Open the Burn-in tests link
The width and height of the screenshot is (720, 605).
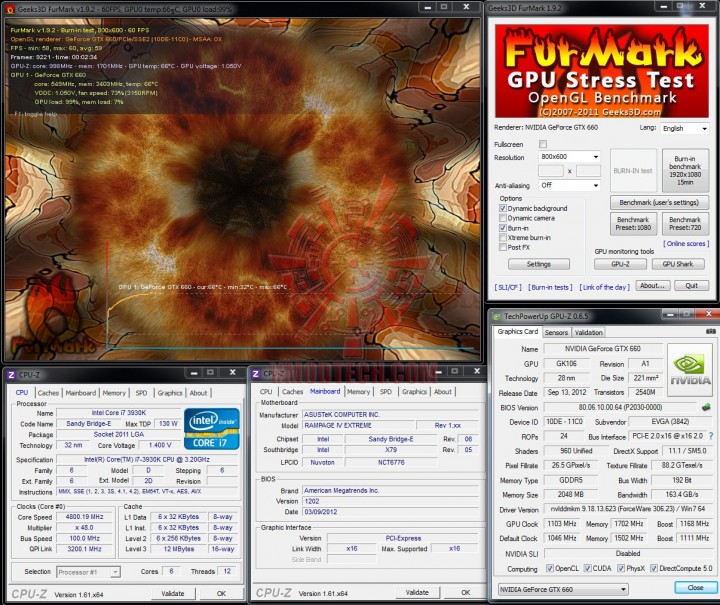pyautogui.click(x=550, y=287)
